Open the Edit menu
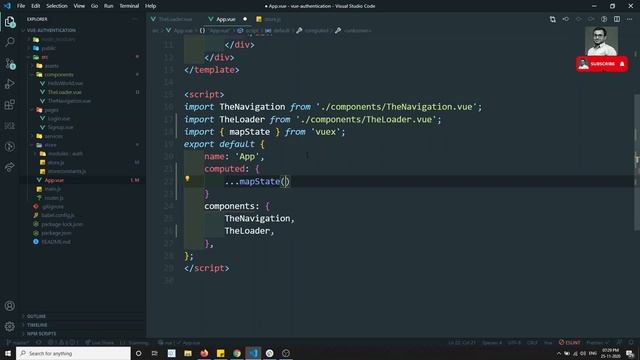640x360 pixels. coord(36,6)
